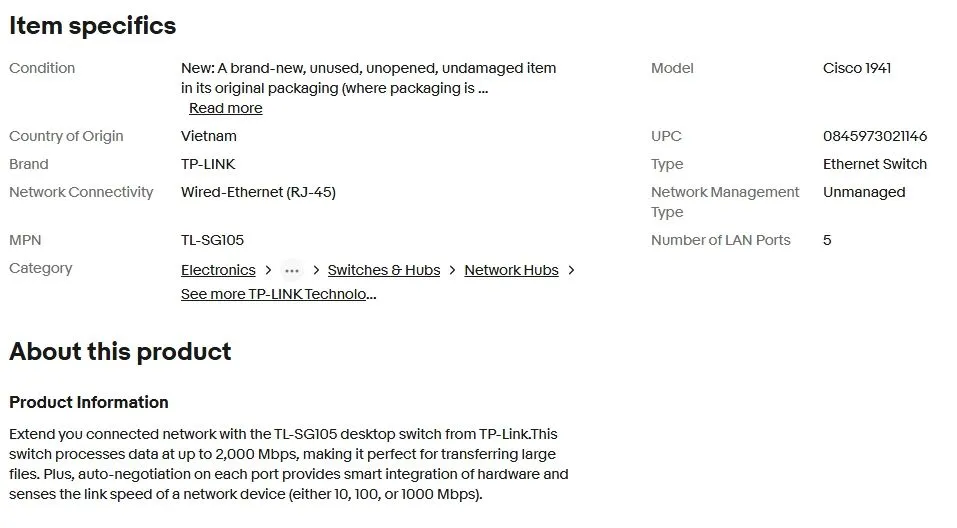Open the Switches & Hubs category
Viewport: 957px width, 528px height.
(383, 270)
